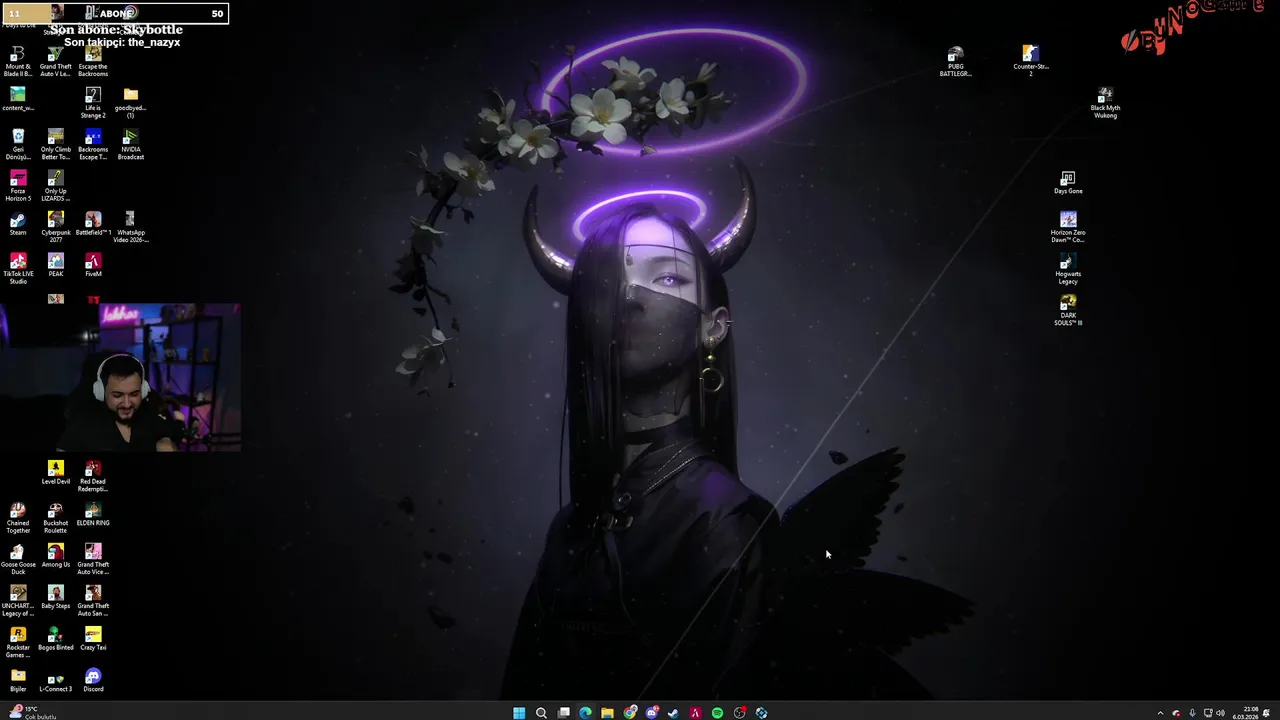Open Mount & Blade II desktop shortcut
The image size is (1280, 720).
[18, 62]
